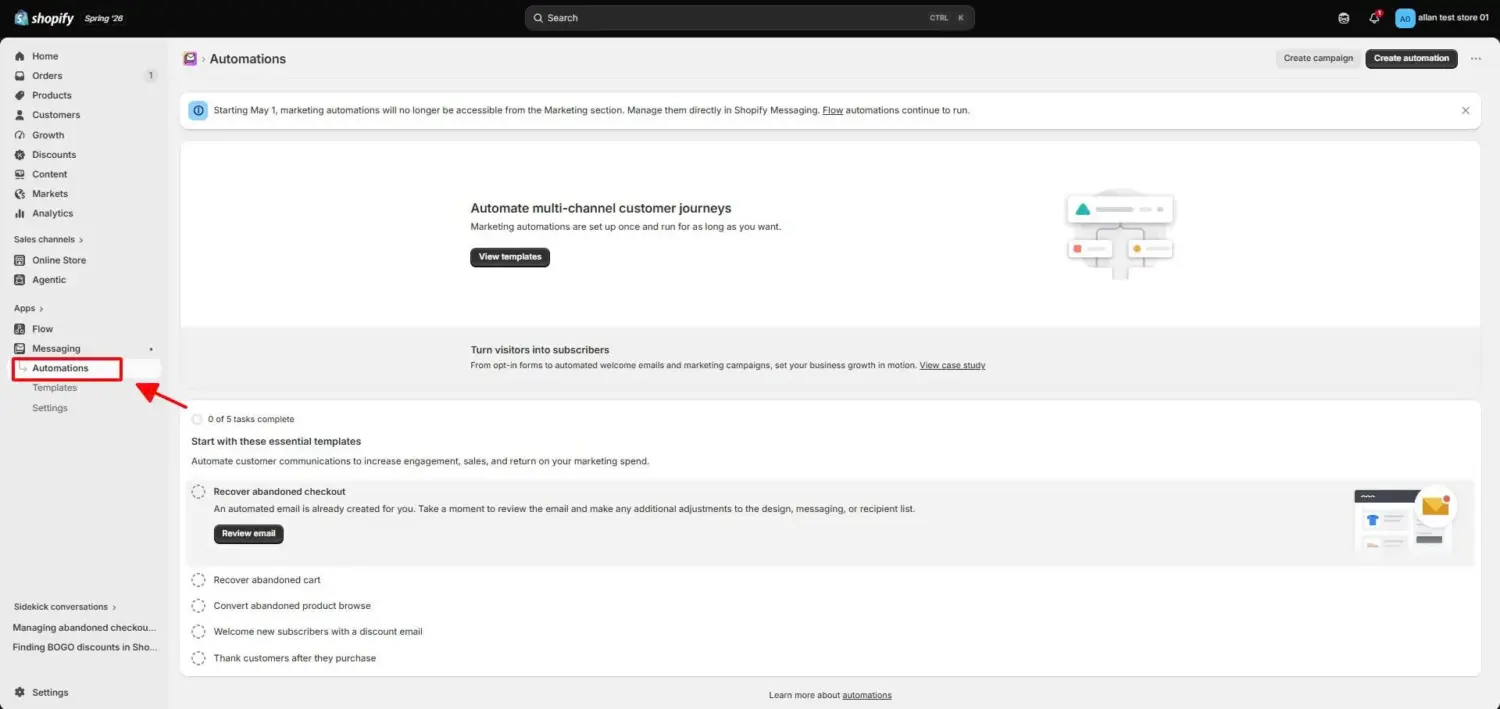Click the Review email button
1500x709 pixels.
tap(249, 534)
